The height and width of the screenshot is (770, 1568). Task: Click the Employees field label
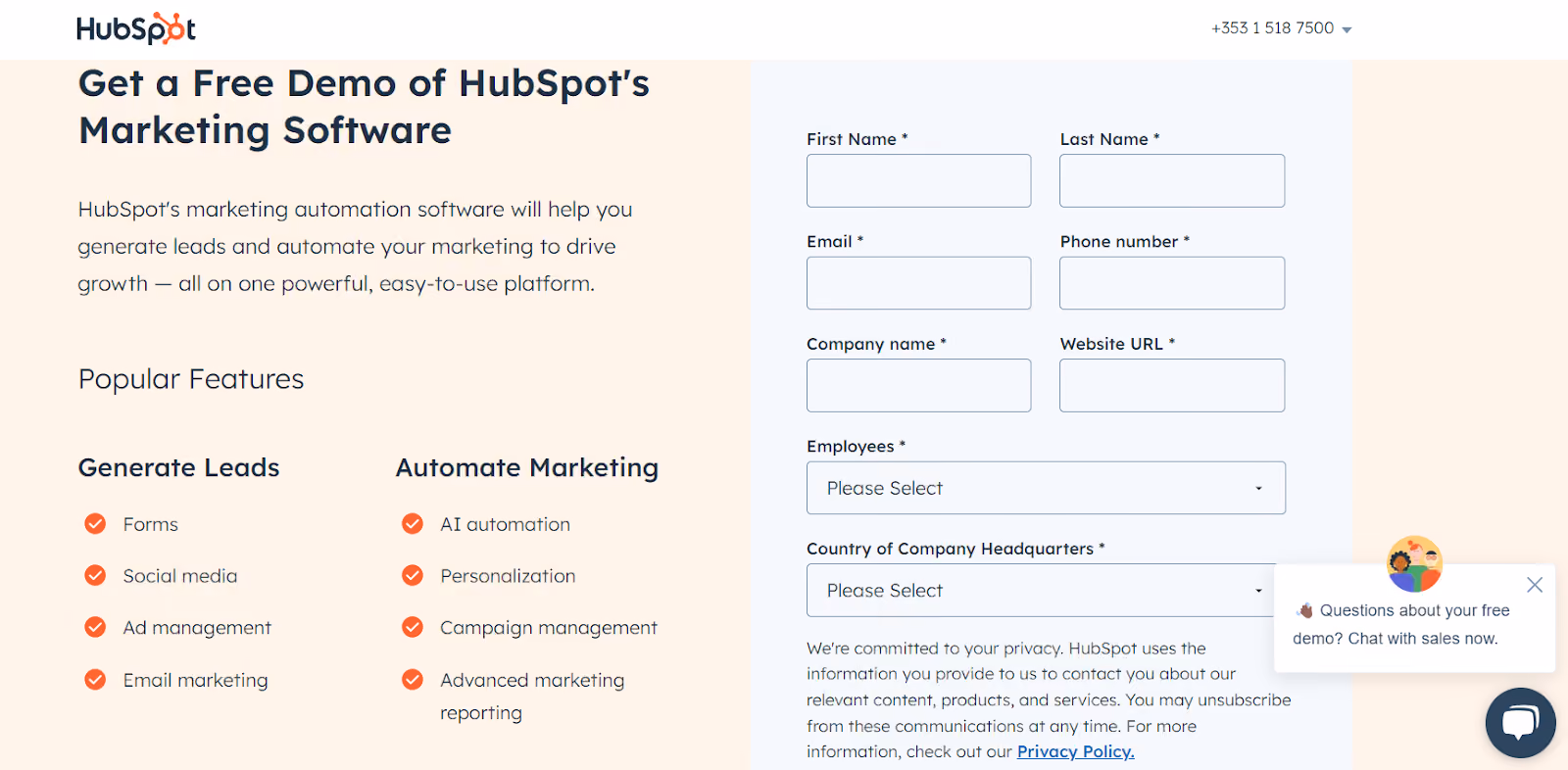point(856,447)
